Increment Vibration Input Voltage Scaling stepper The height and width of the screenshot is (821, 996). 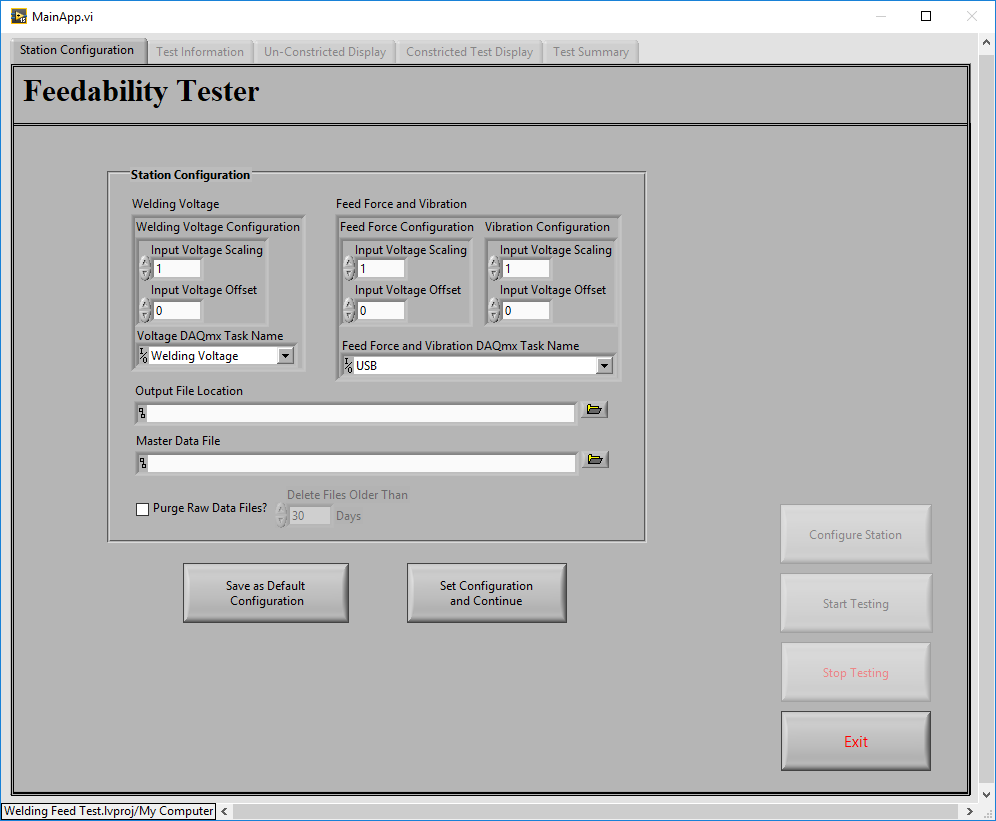494,263
